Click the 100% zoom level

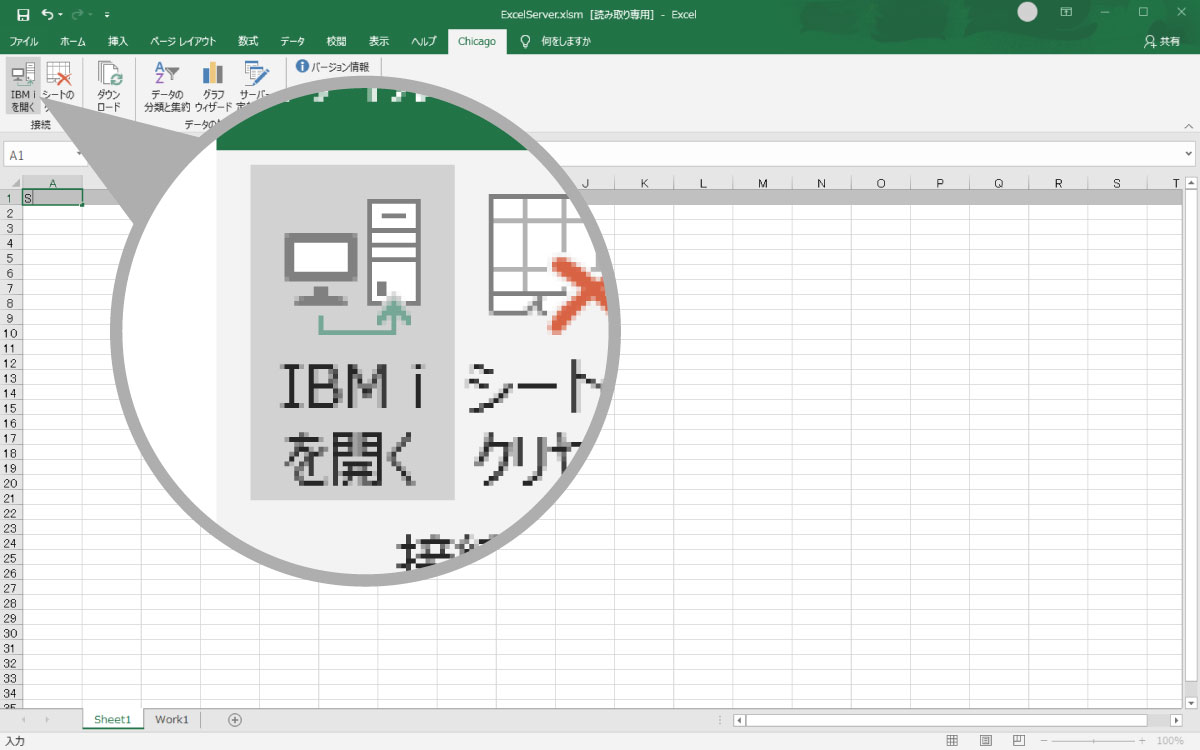click(1170, 740)
